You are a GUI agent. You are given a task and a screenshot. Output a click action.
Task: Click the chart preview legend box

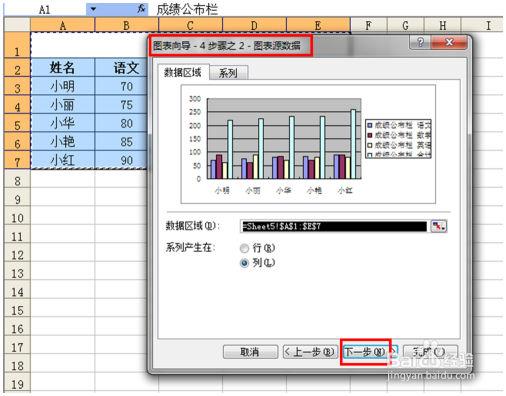click(x=398, y=138)
